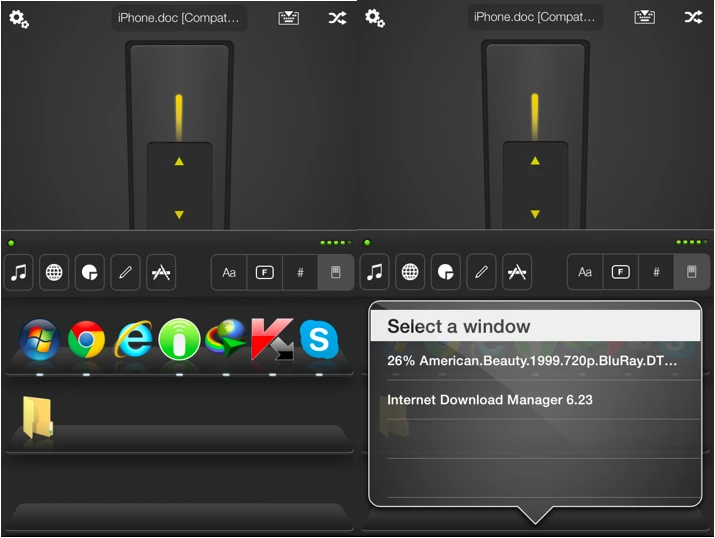Toggle the F function keys in left screen
This screenshot has height=538, width=715.
264,272
